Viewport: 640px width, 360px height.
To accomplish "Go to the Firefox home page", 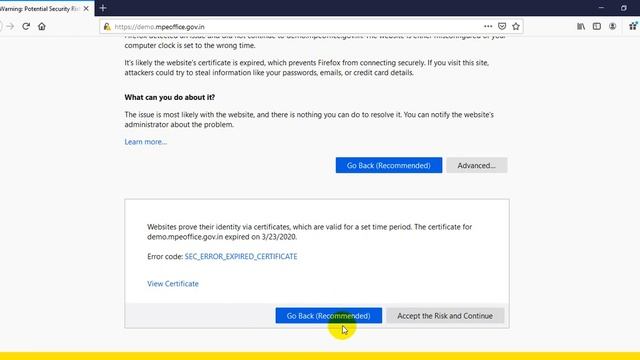I will click(x=42, y=27).
